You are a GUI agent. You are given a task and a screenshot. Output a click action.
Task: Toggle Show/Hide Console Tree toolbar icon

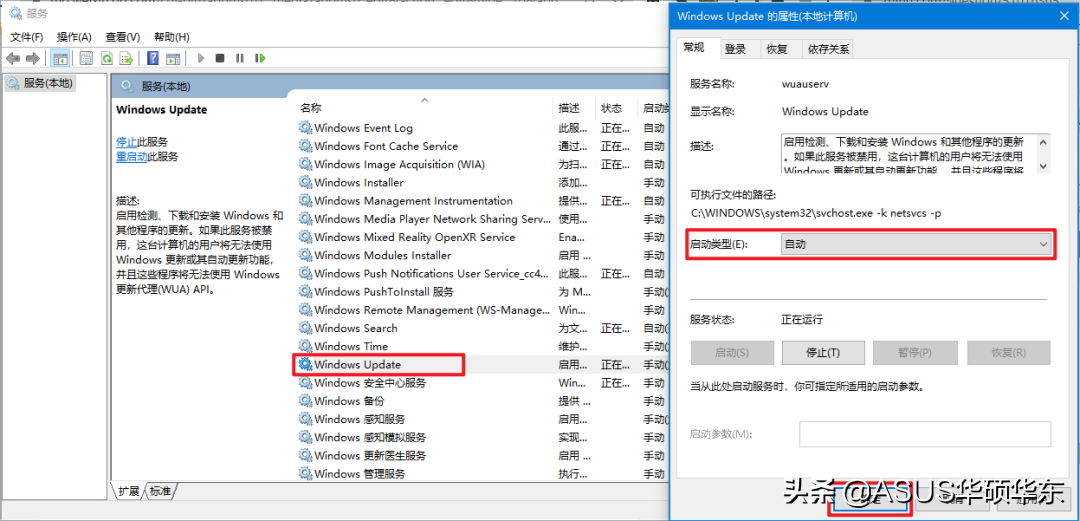(60, 58)
